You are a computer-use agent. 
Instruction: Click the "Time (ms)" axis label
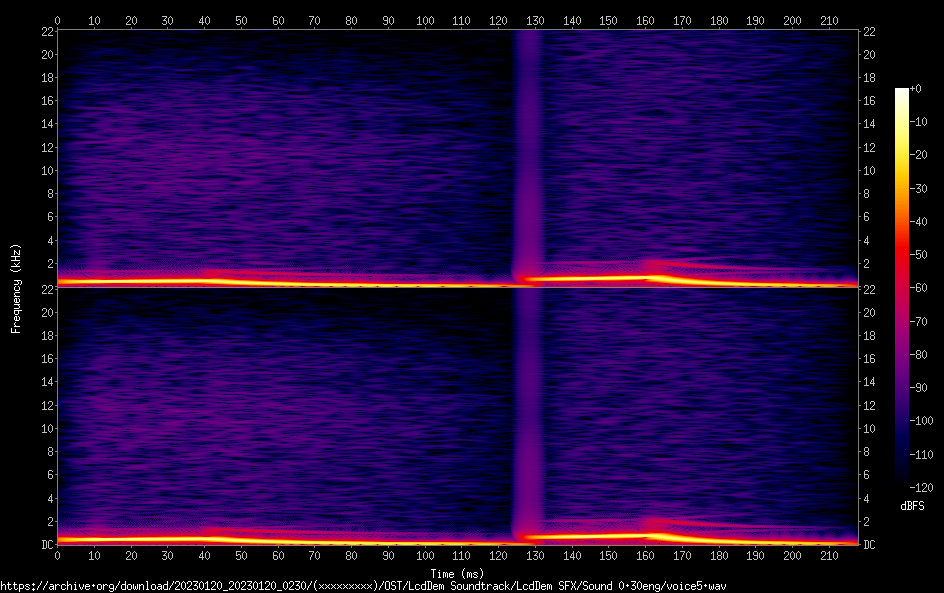point(457,574)
